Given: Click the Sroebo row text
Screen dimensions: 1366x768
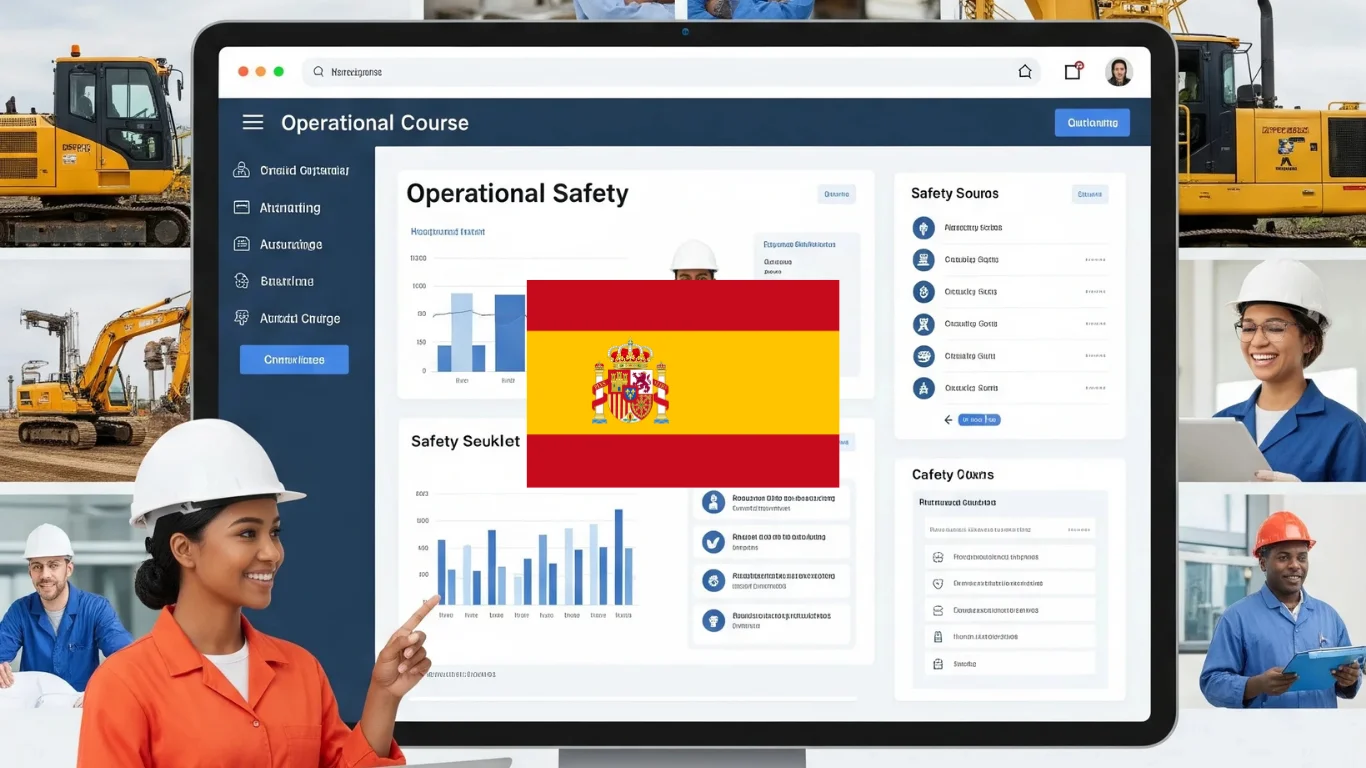Looking at the screenshot, I should tap(965, 664).
